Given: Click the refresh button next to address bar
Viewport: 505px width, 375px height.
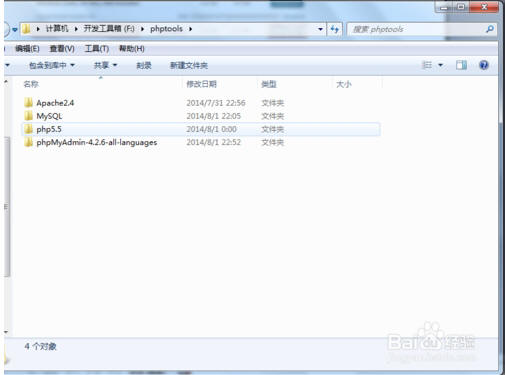Looking at the screenshot, I should [x=334, y=29].
